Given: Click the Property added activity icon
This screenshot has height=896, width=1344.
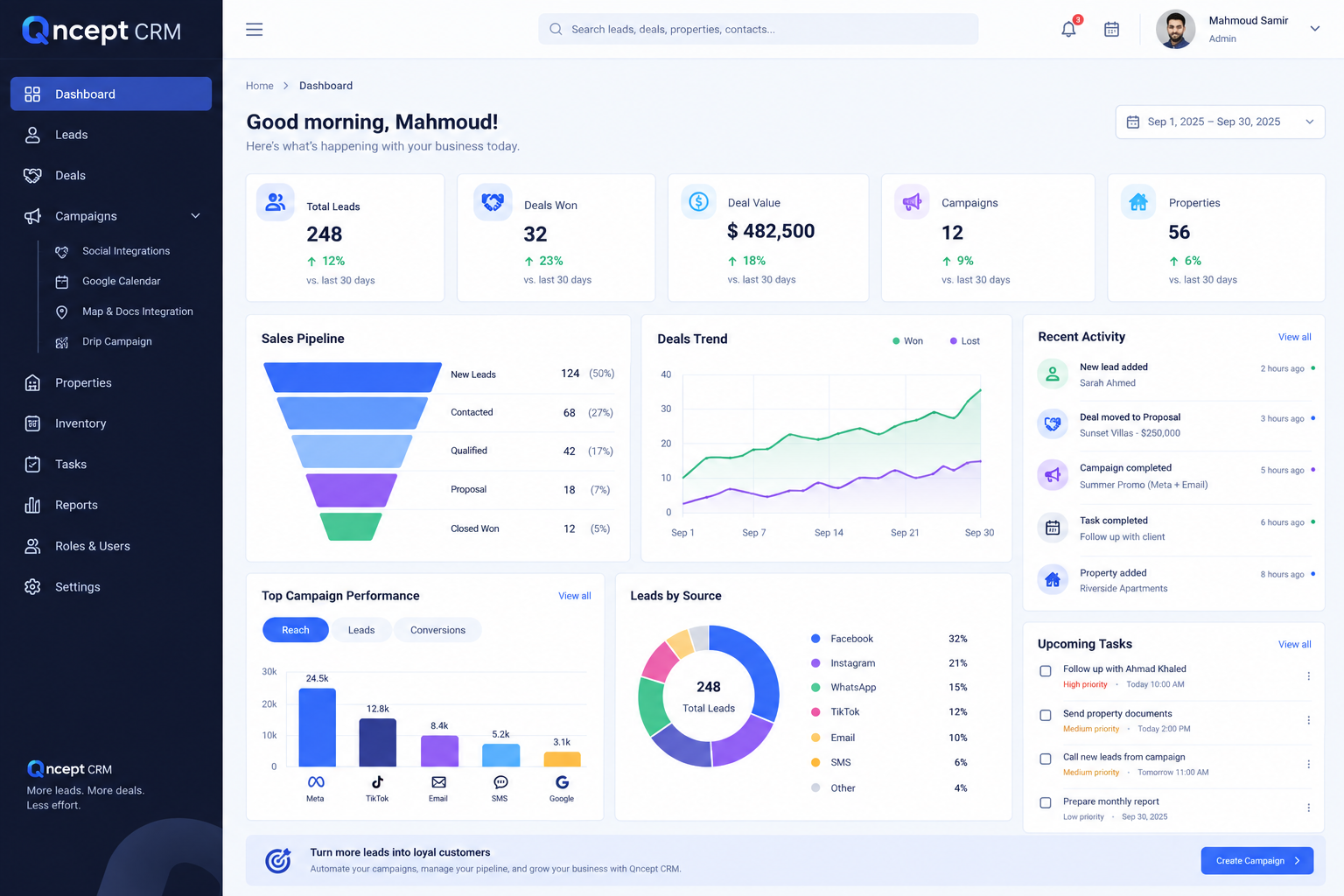Looking at the screenshot, I should tap(1053, 579).
